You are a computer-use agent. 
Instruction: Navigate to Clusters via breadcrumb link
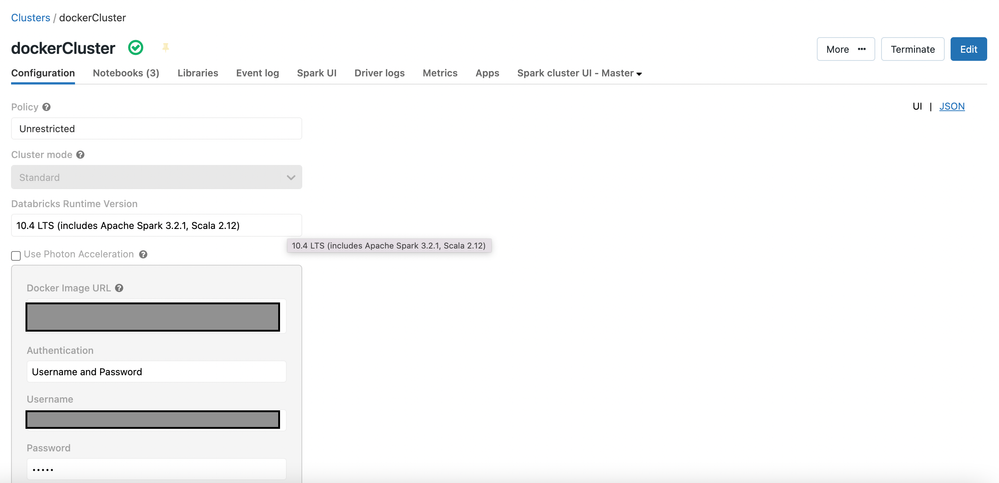tap(30, 18)
